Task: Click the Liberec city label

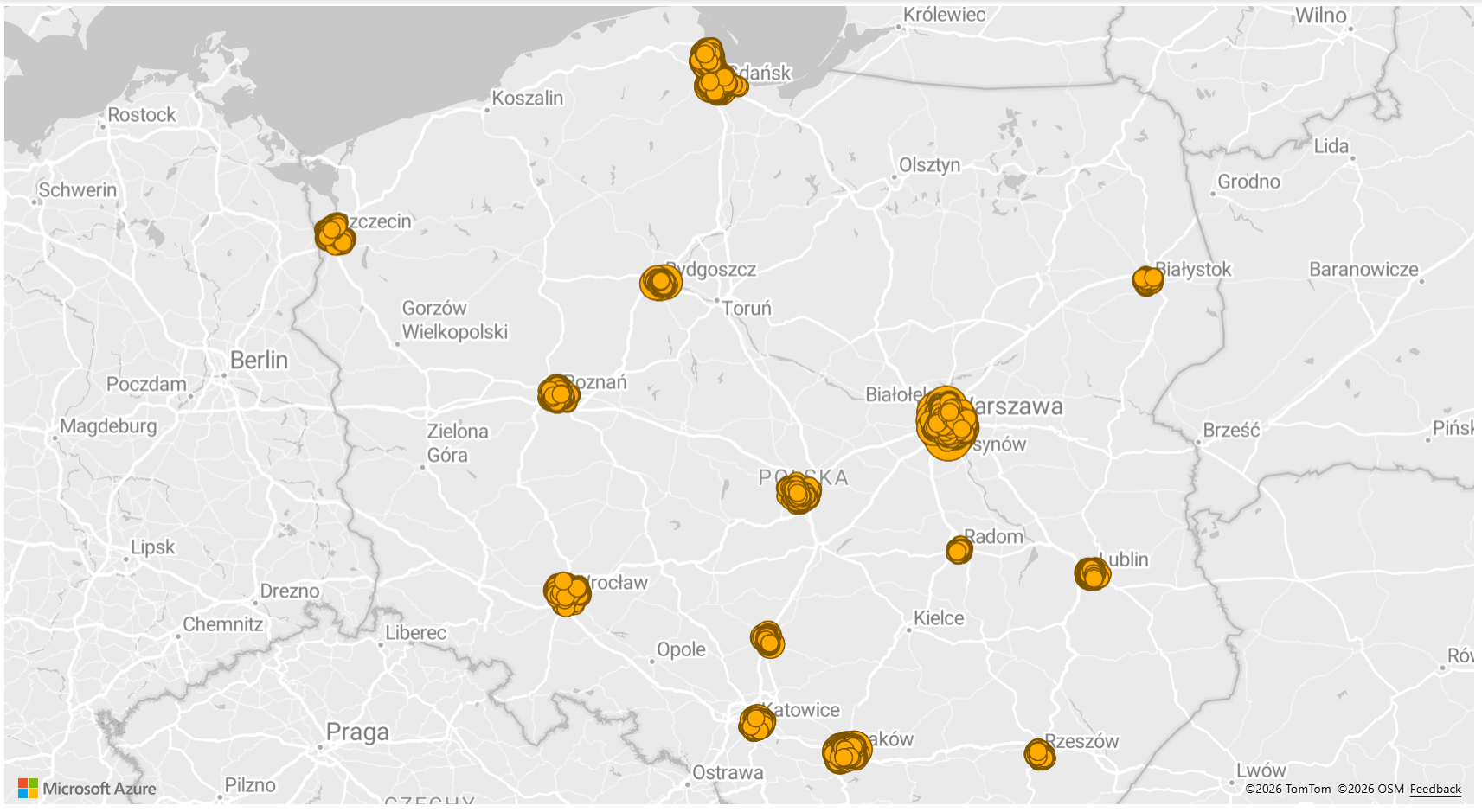Action: click(x=415, y=632)
